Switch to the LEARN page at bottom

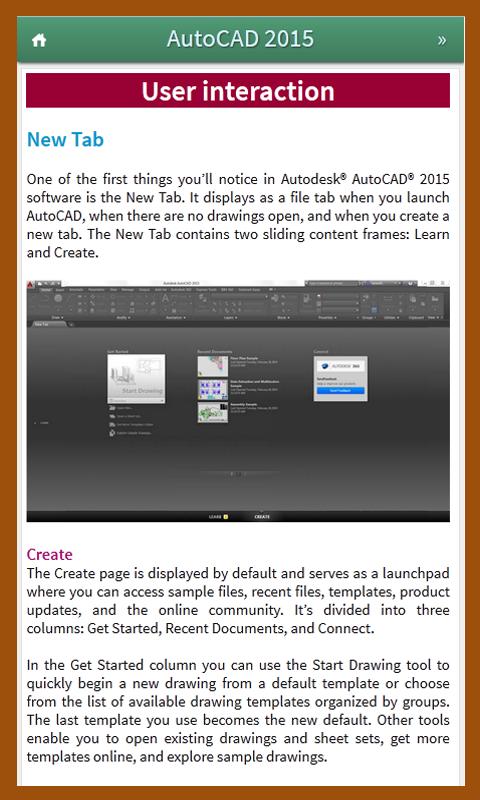point(218,517)
